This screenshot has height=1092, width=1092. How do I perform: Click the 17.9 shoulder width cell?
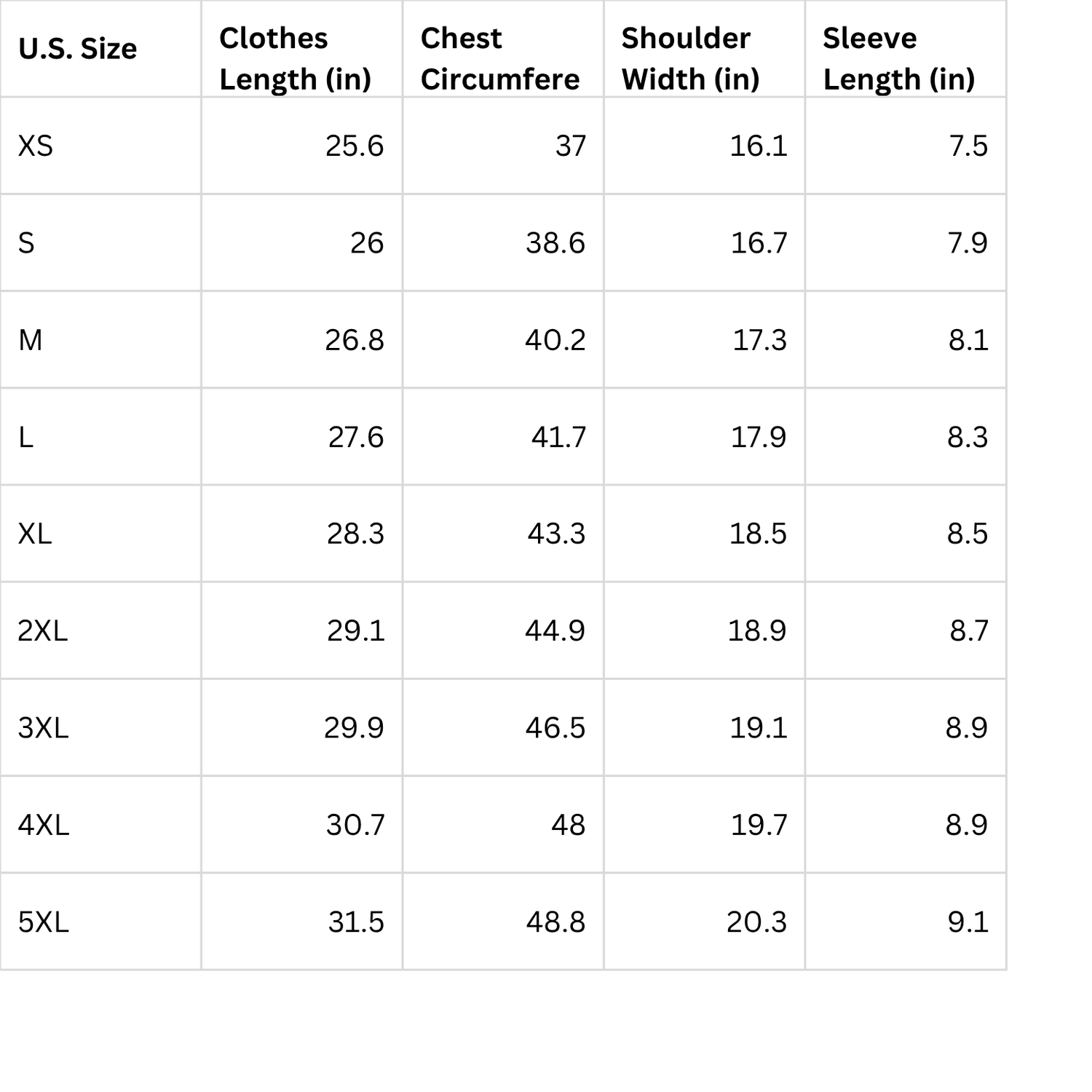point(704,437)
